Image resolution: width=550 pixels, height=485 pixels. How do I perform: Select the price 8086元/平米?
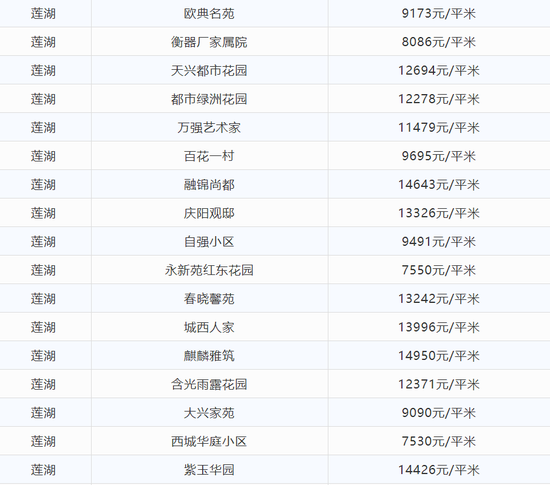coord(439,42)
